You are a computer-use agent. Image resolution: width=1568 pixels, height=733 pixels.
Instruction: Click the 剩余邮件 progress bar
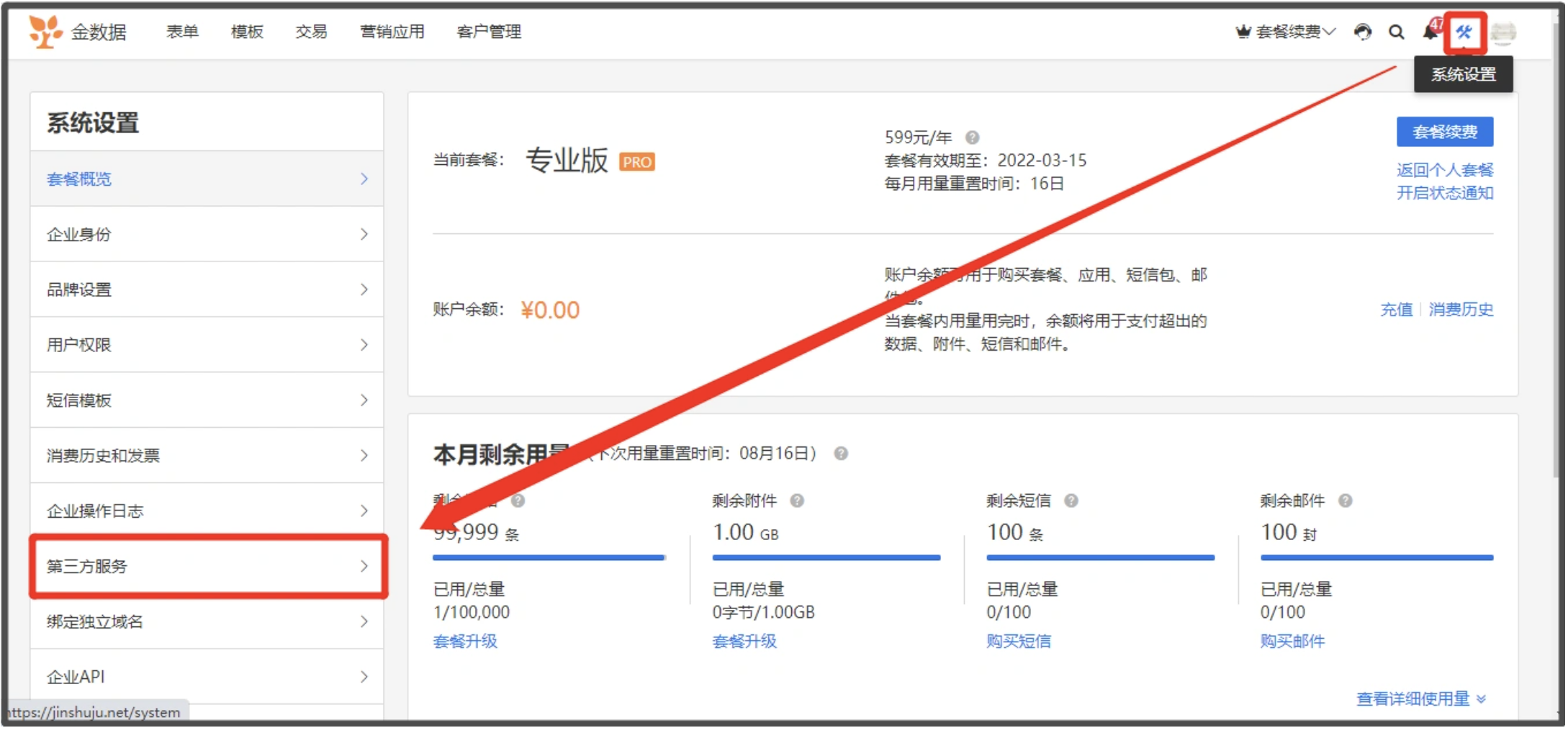[x=1376, y=557]
